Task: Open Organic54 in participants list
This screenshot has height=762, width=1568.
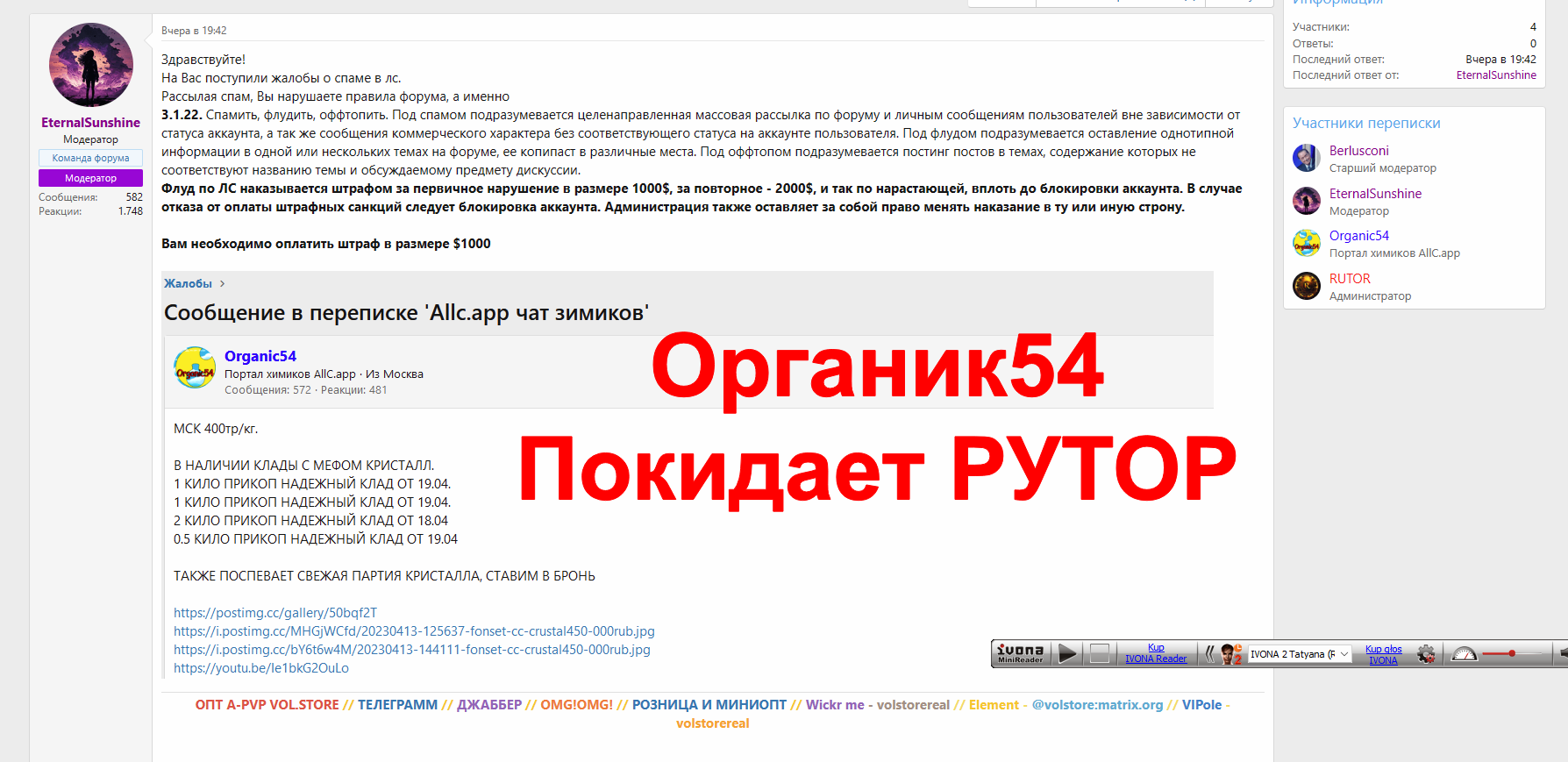Action: click(x=1358, y=236)
